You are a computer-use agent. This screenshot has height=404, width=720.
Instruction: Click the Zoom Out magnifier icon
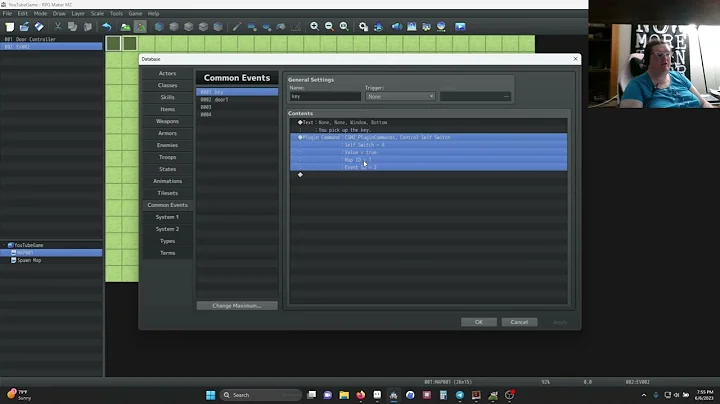(x=329, y=27)
